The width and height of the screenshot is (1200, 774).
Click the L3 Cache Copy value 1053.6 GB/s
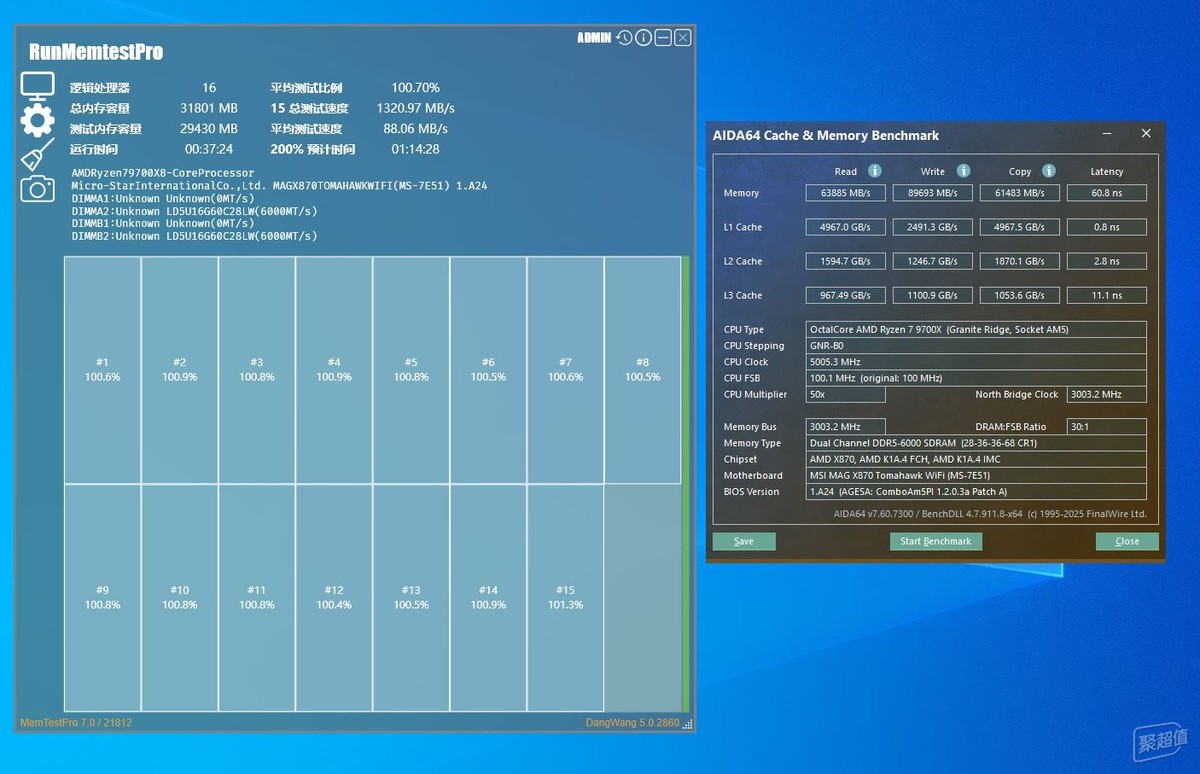coord(1020,295)
